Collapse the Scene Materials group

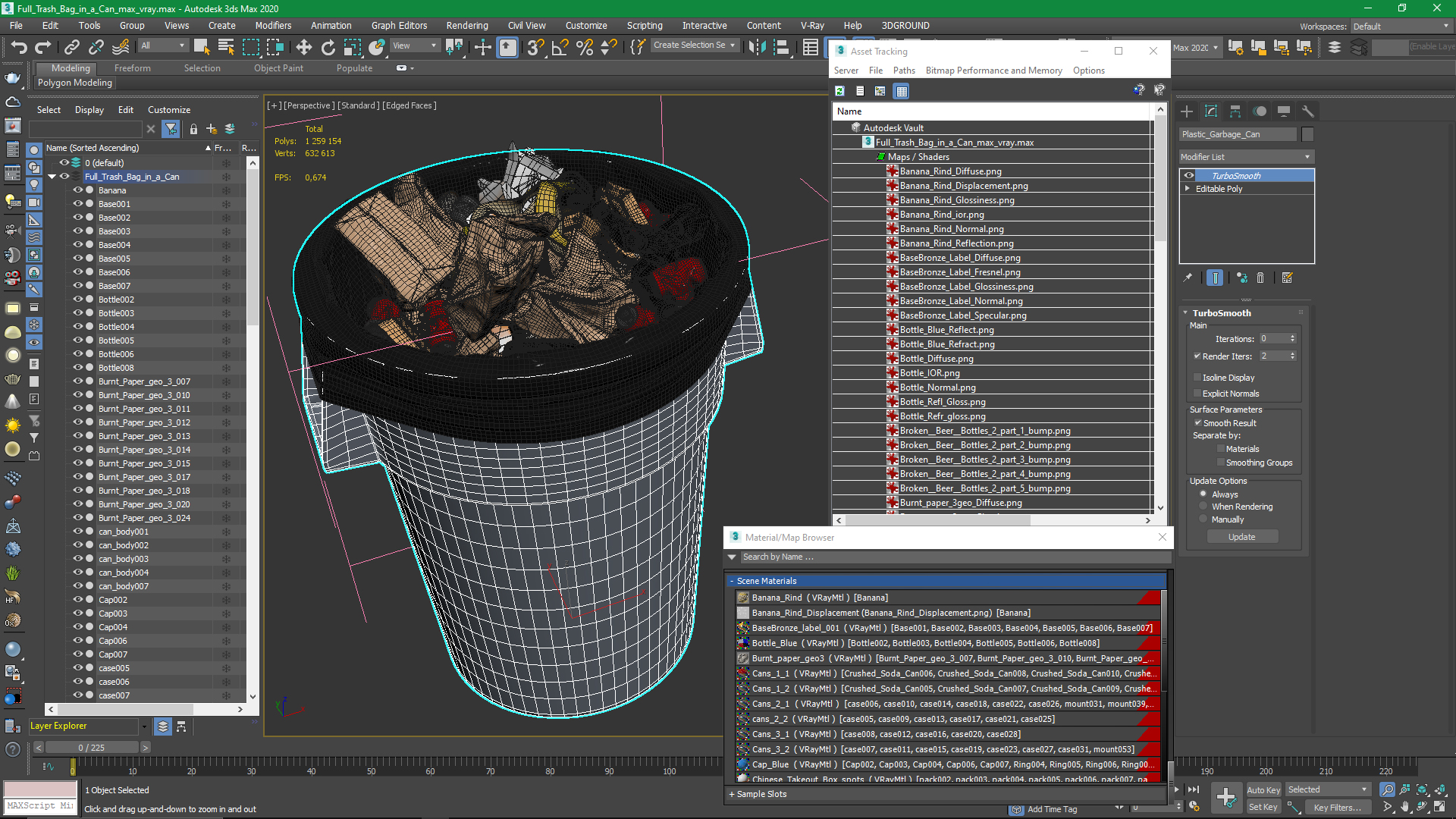coord(732,581)
